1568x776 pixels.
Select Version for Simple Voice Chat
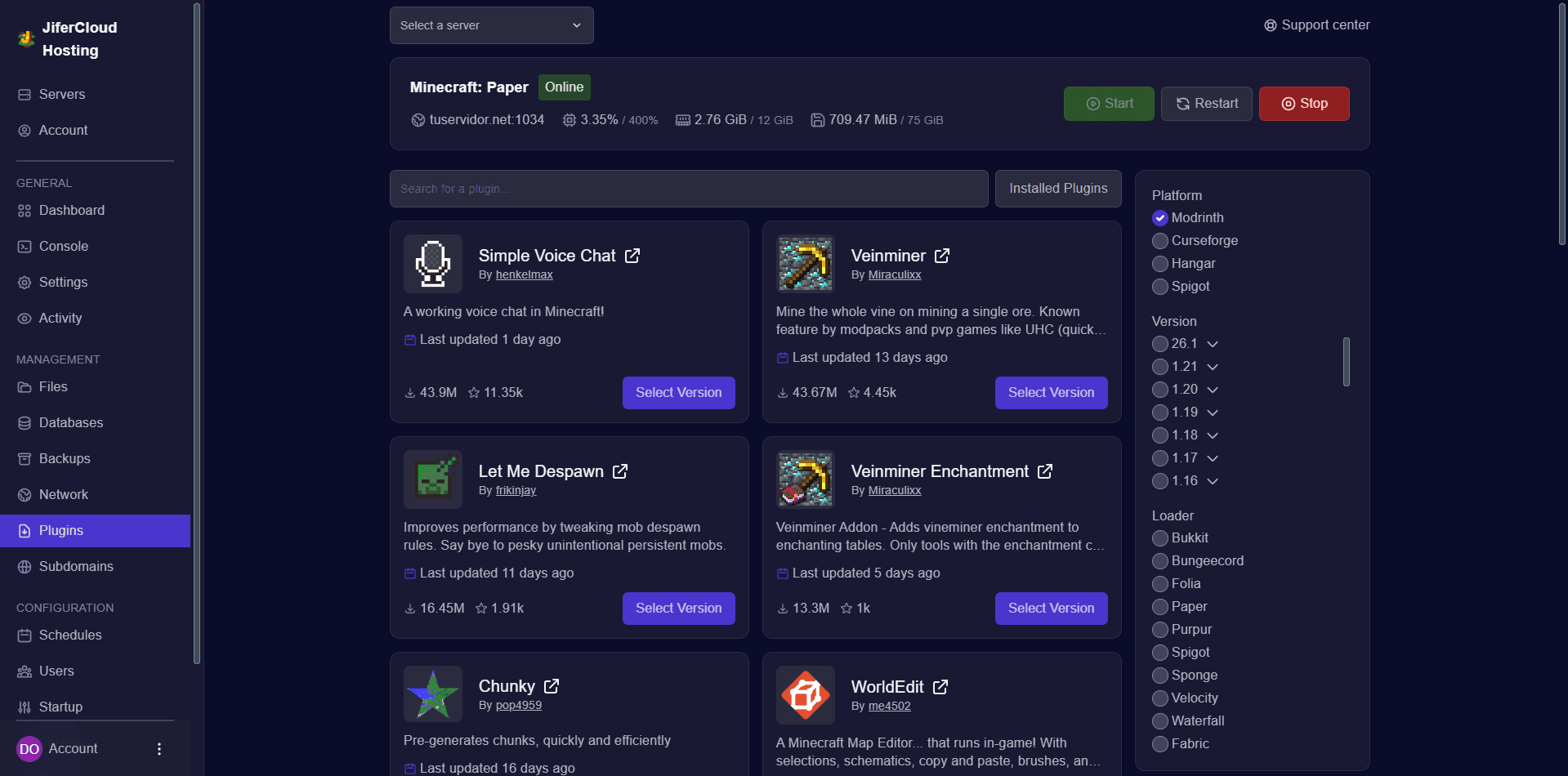click(679, 393)
